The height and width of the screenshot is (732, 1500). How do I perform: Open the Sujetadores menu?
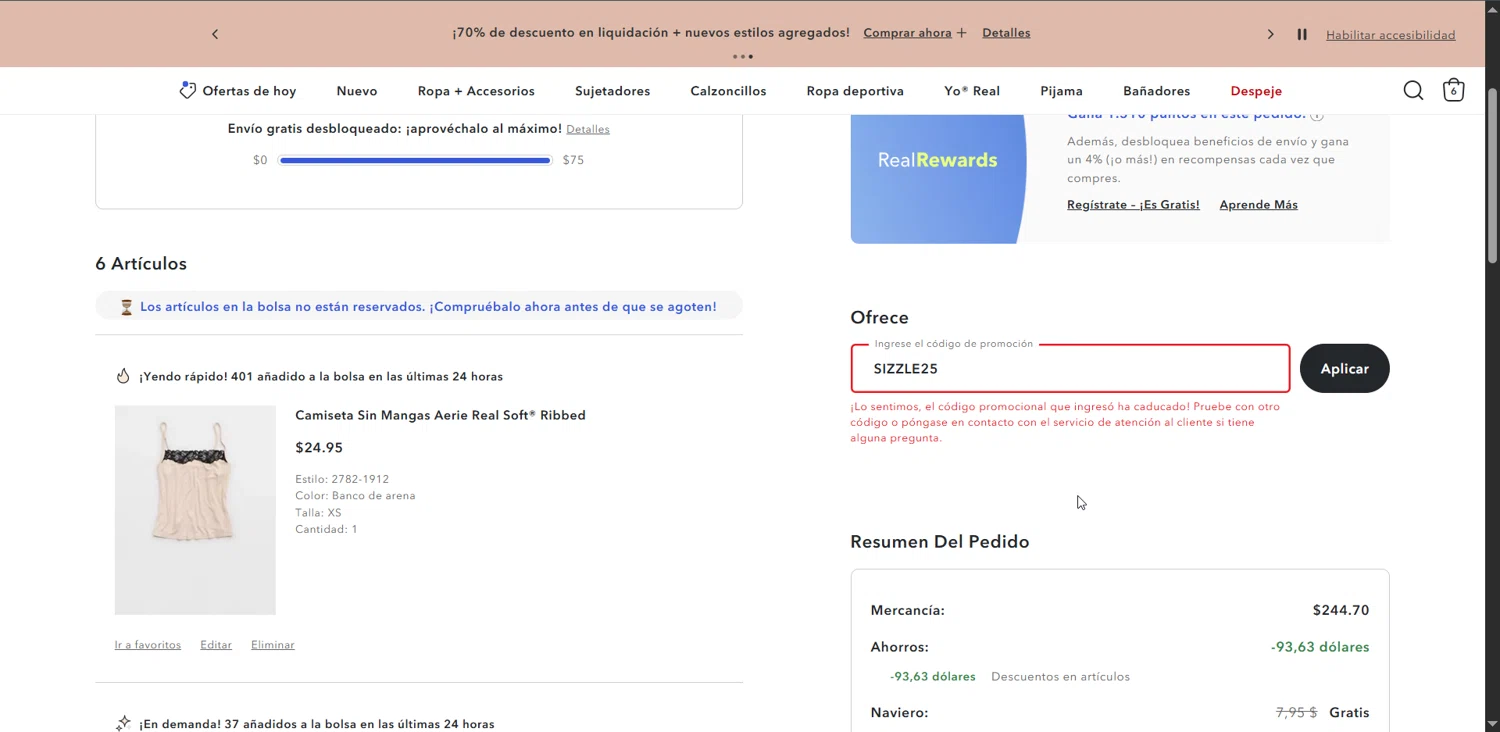tap(612, 91)
